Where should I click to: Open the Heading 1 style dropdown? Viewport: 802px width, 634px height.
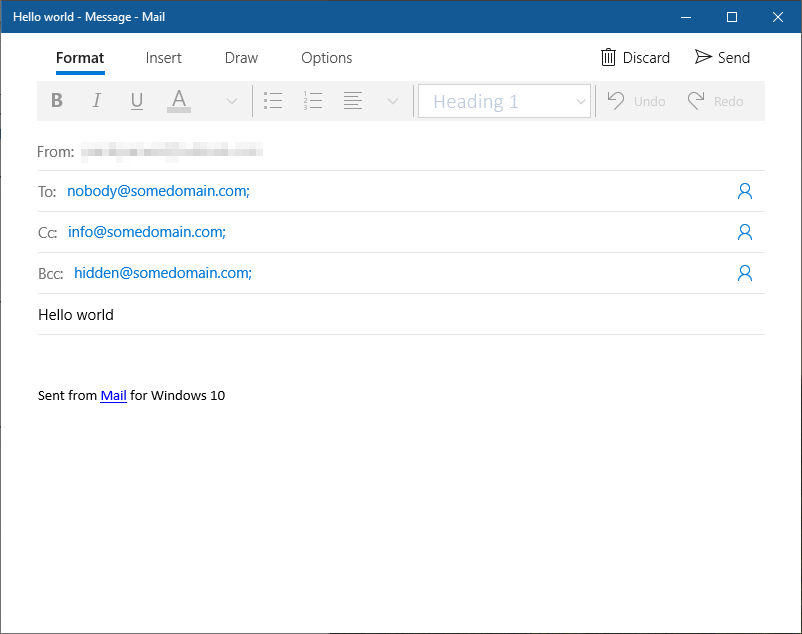(505, 101)
